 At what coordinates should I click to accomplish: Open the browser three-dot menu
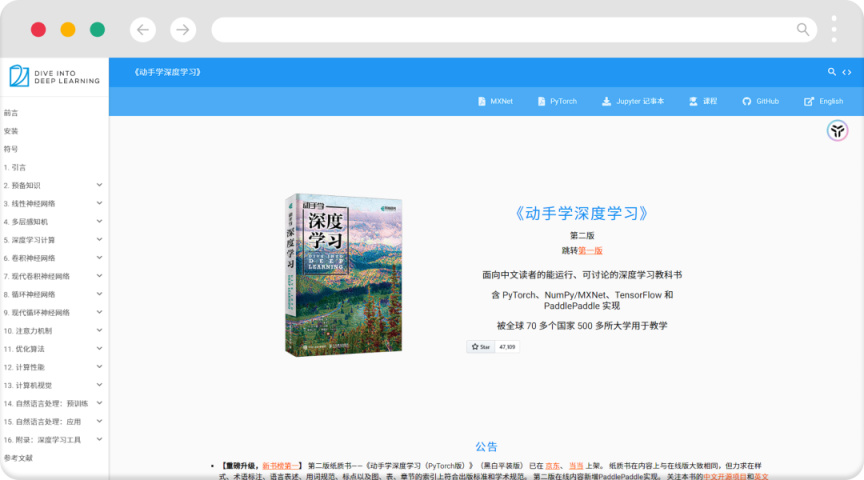point(834,29)
